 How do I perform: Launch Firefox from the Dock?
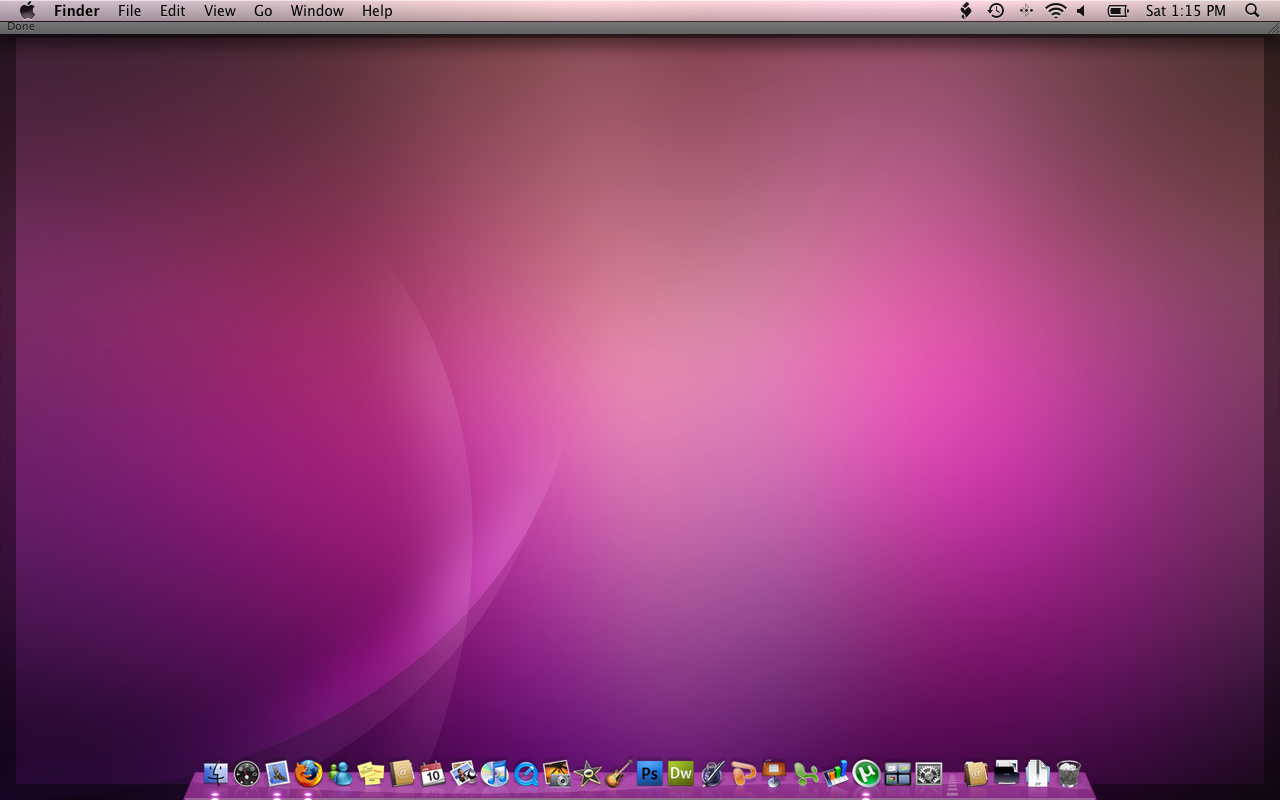(x=308, y=773)
